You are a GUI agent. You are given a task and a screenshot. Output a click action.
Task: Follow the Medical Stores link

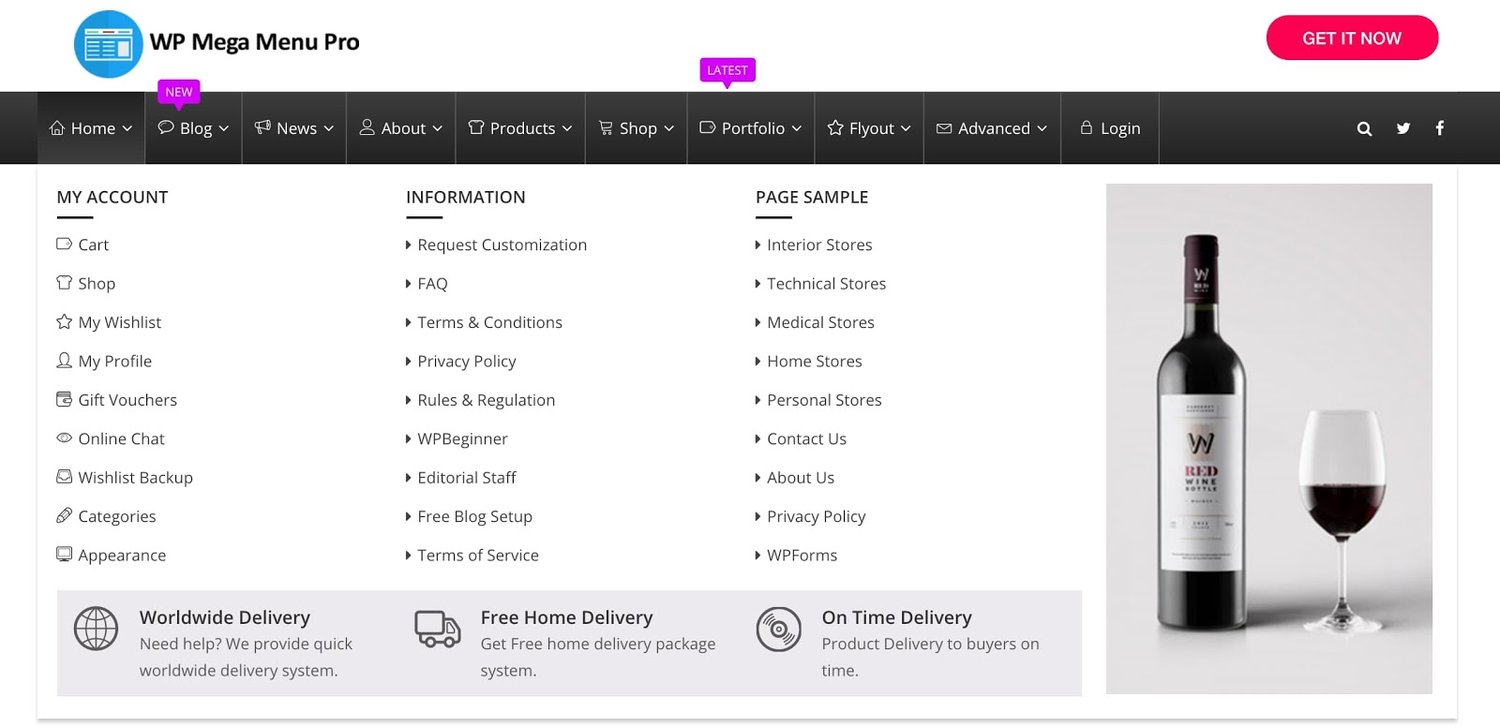[x=820, y=322]
